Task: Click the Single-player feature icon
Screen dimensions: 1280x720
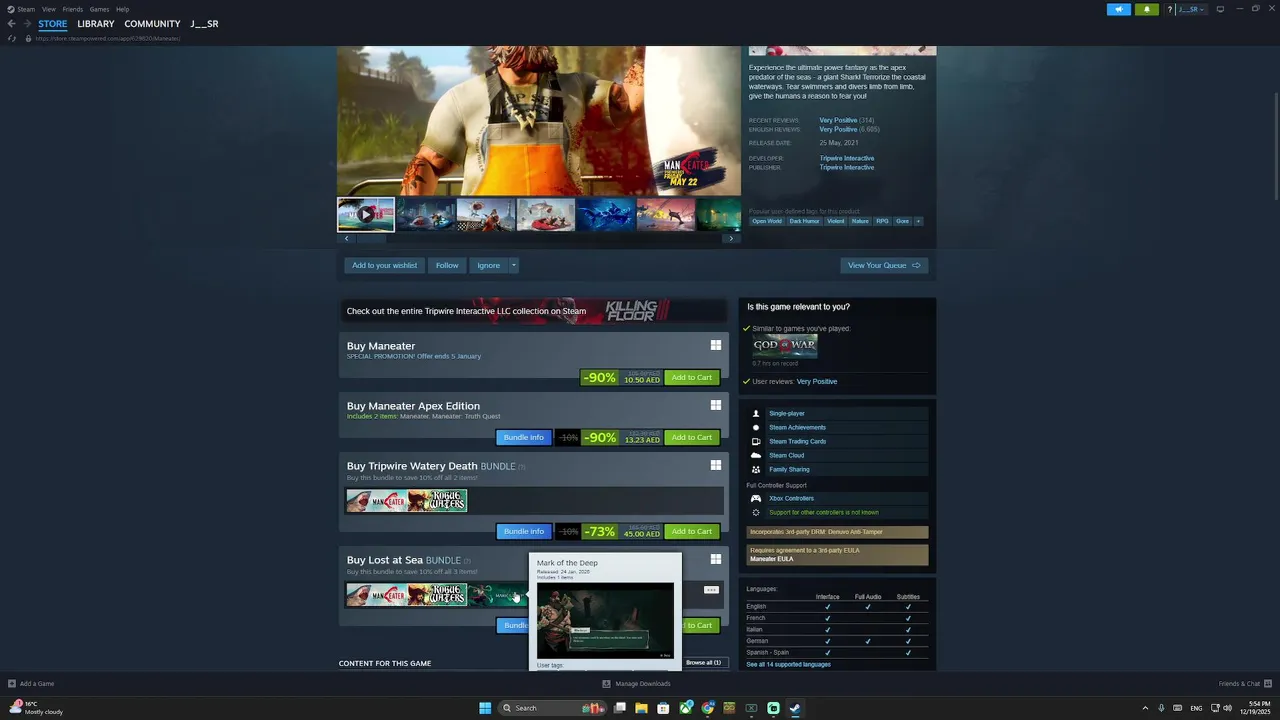Action: pyautogui.click(x=756, y=413)
